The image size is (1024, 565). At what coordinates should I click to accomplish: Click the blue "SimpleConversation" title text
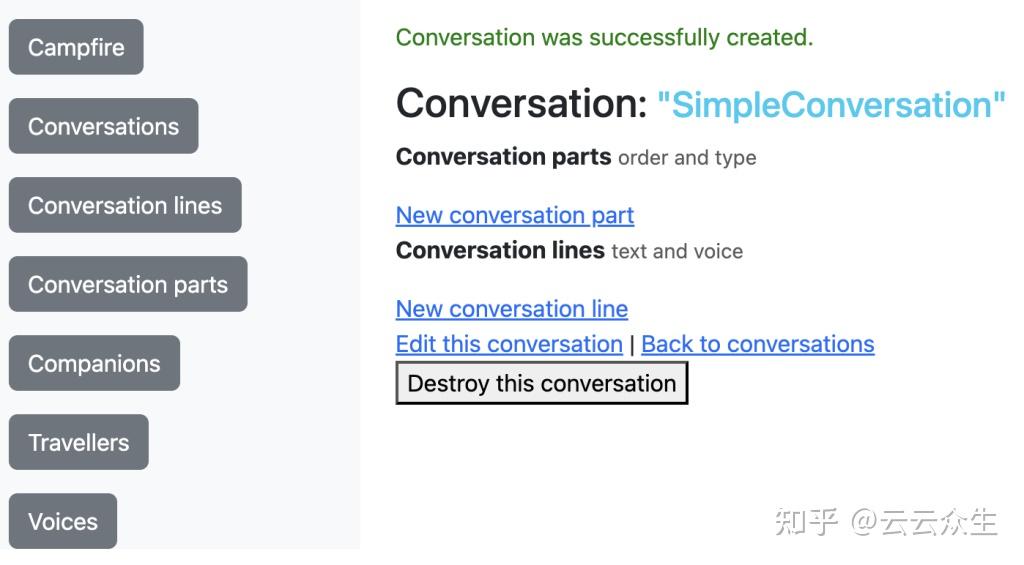(831, 105)
